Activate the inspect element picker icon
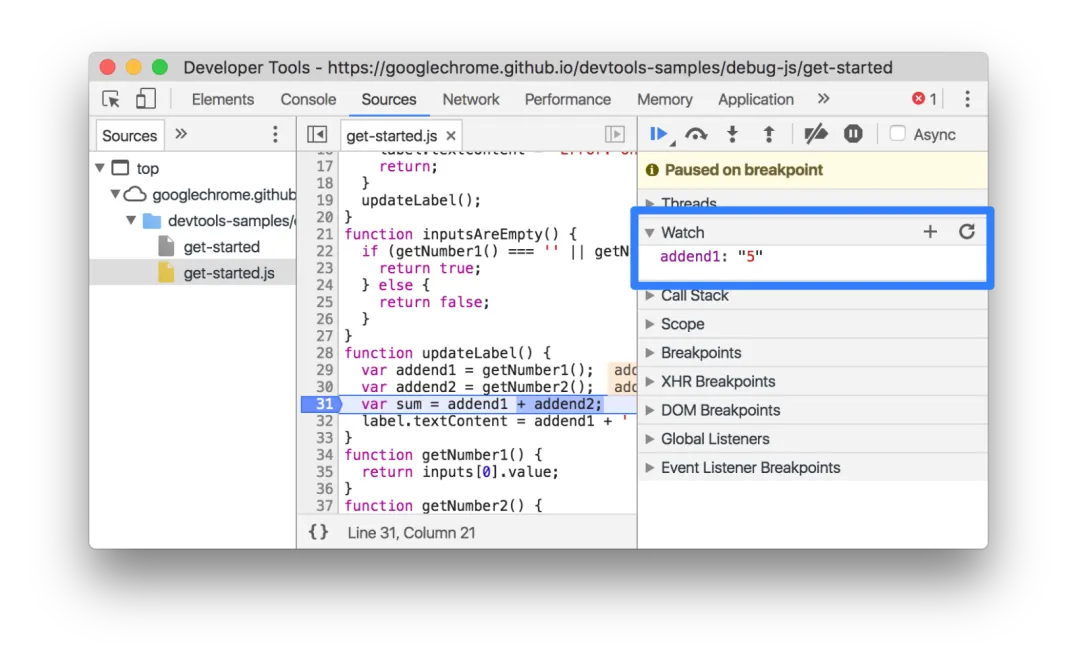 click(111, 99)
